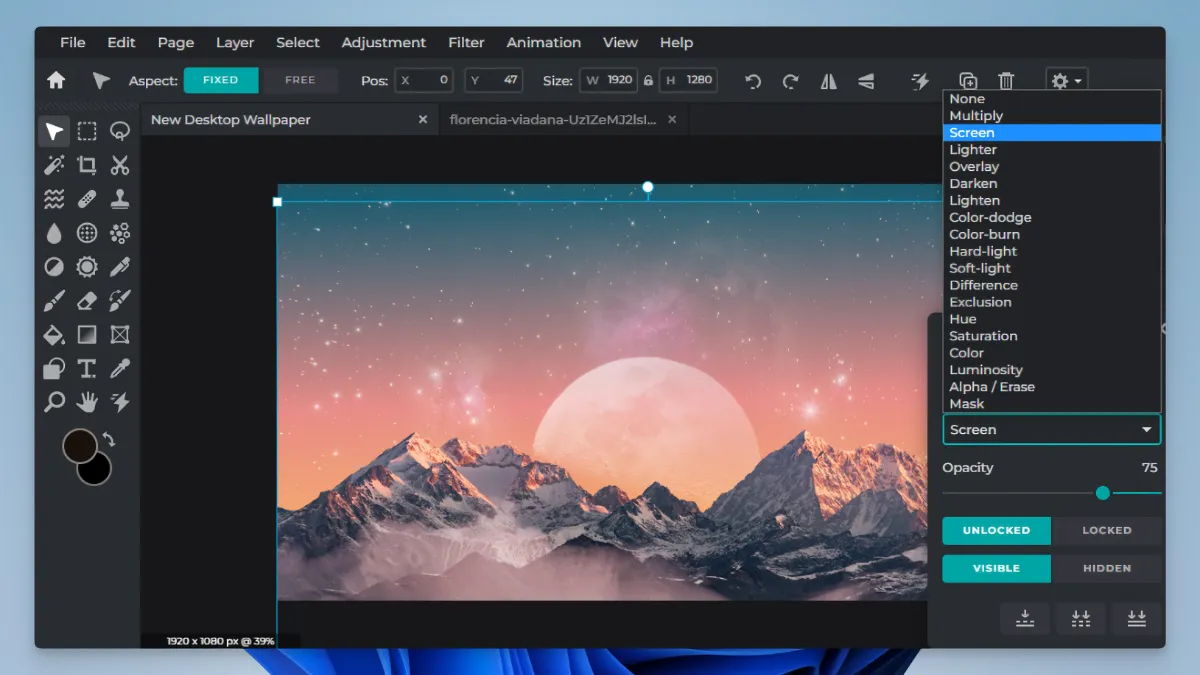This screenshot has width=1200, height=675.
Task: Open the Filter menu
Action: pos(466,42)
